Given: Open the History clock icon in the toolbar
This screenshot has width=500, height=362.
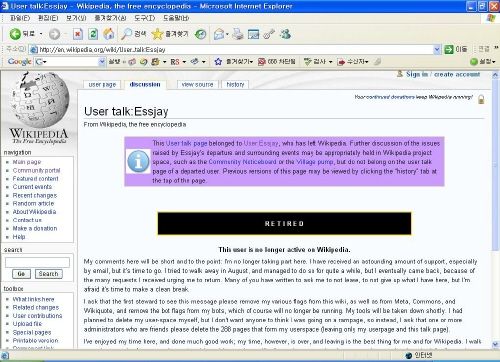Looking at the screenshot, I should coord(200,34).
